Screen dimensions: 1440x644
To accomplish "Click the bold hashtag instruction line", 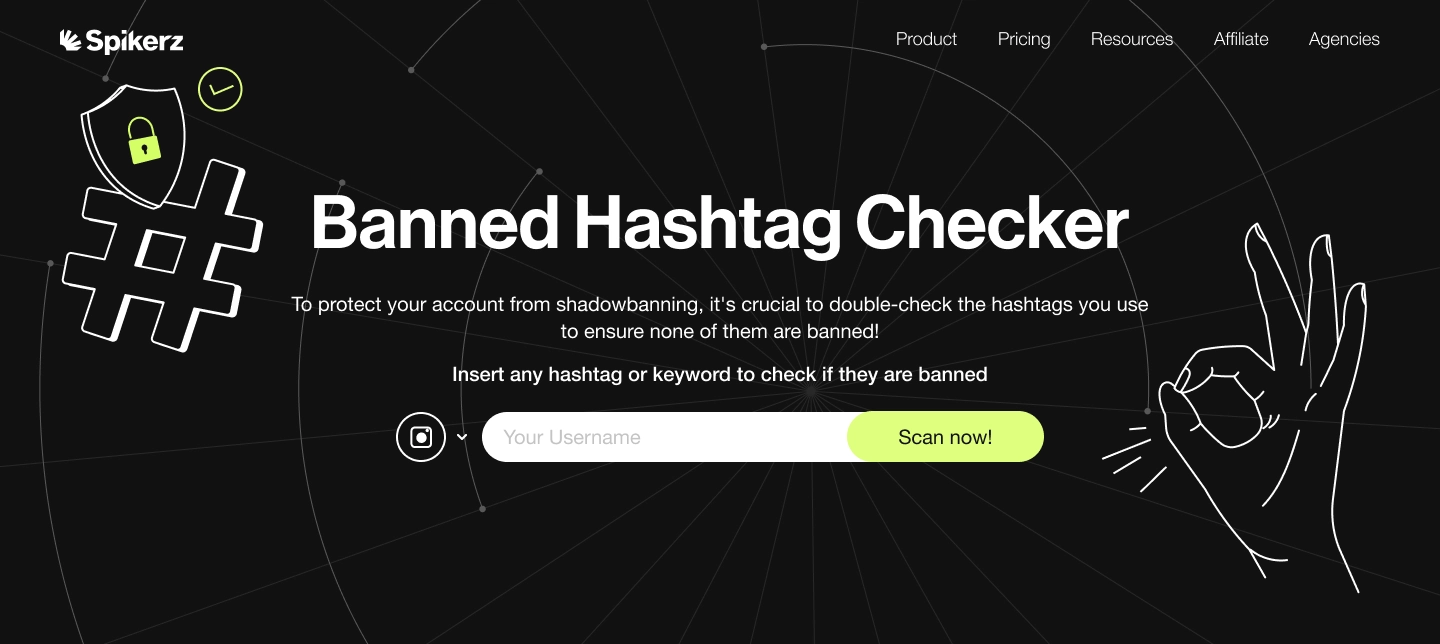I will [719, 375].
